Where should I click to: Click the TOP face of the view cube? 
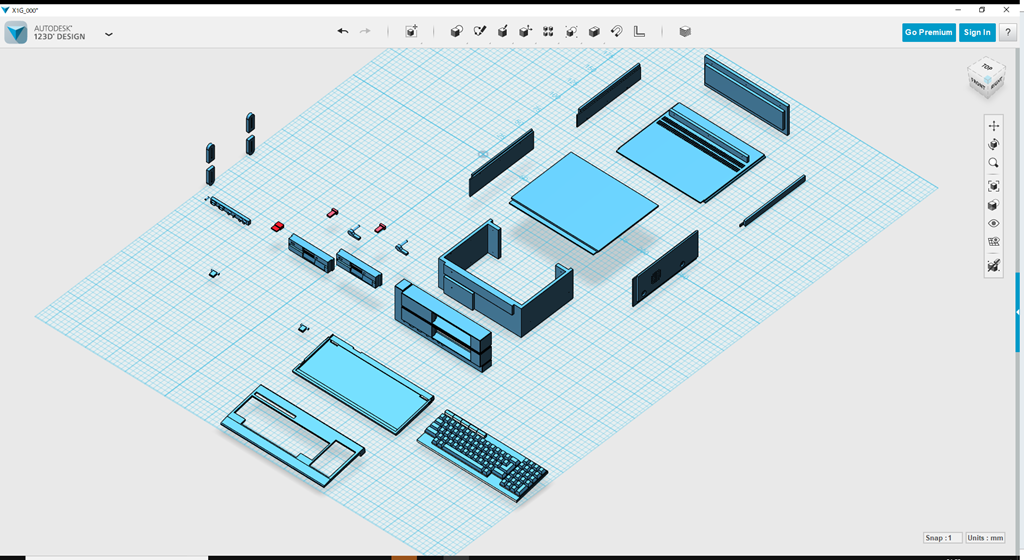(x=987, y=68)
